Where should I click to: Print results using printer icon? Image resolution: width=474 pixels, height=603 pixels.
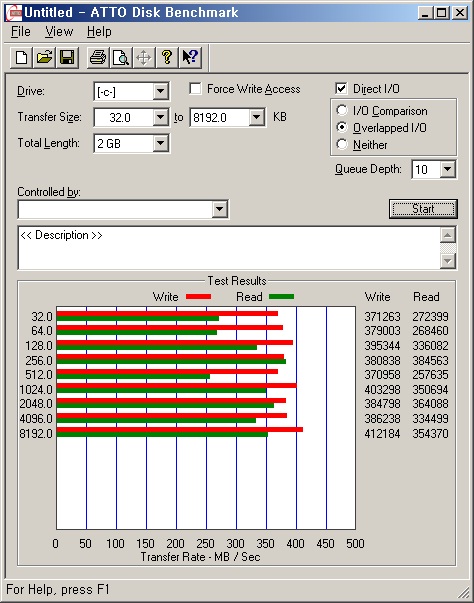pos(98,58)
